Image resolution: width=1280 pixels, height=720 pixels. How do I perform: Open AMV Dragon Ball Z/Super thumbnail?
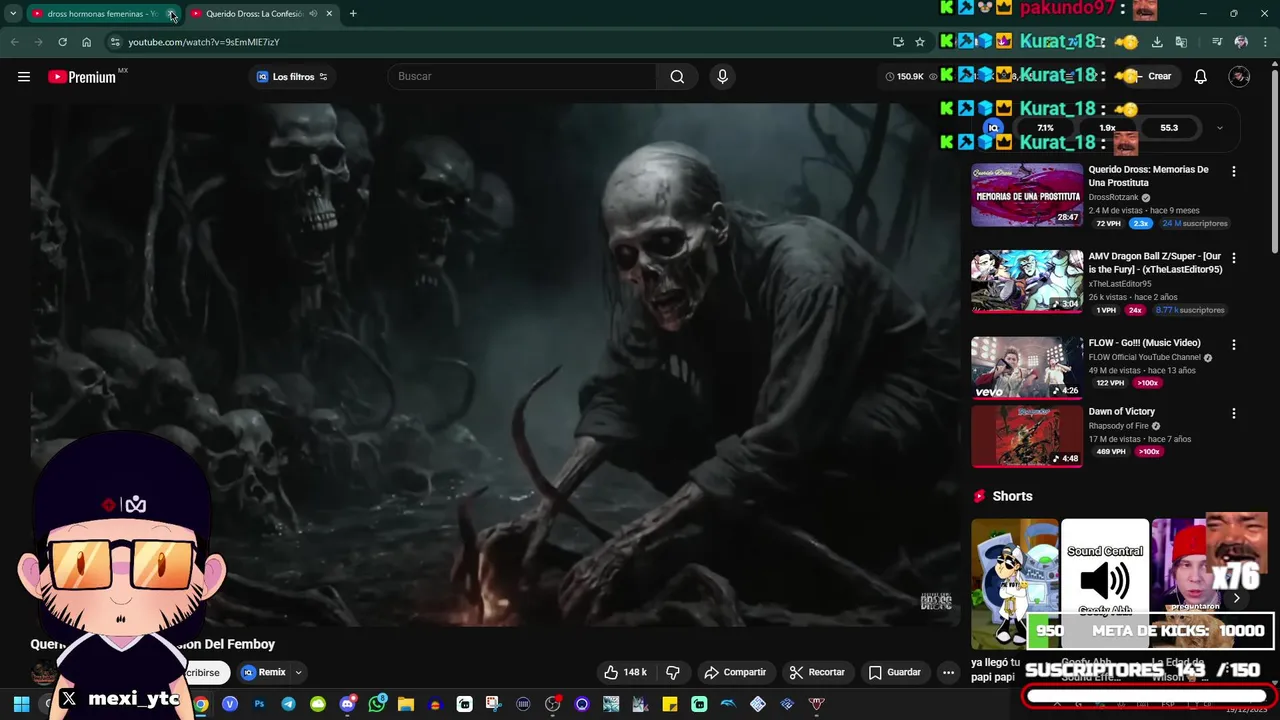coord(1027,281)
